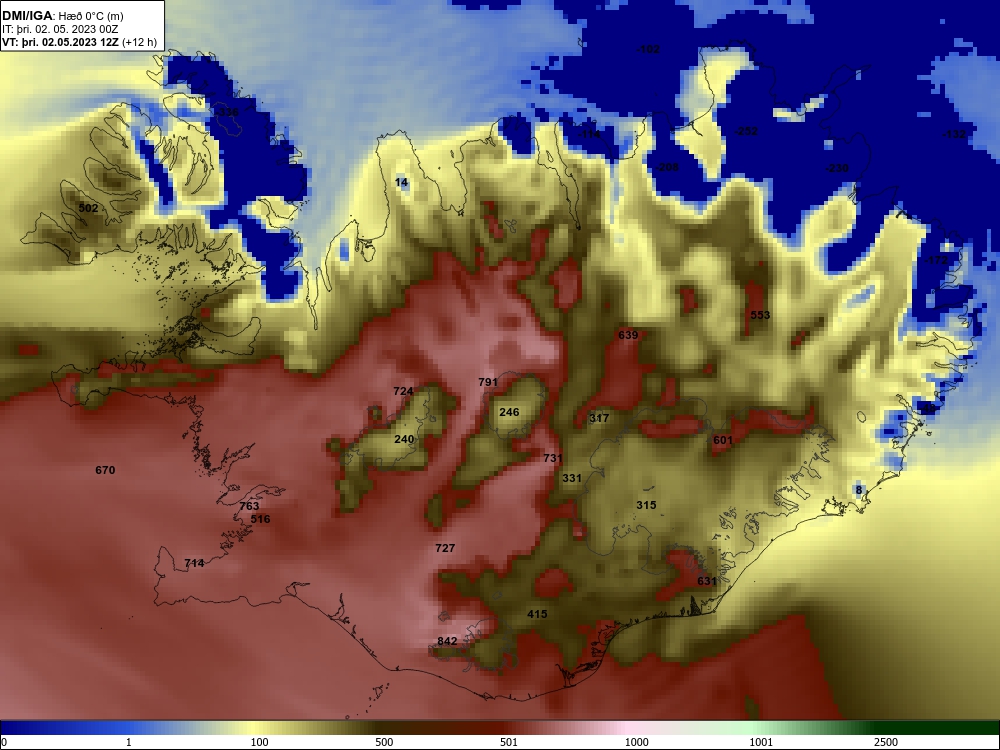This screenshot has width=1000, height=750.
Task: Click the map value 724
Action: pyautogui.click(x=403, y=392)
